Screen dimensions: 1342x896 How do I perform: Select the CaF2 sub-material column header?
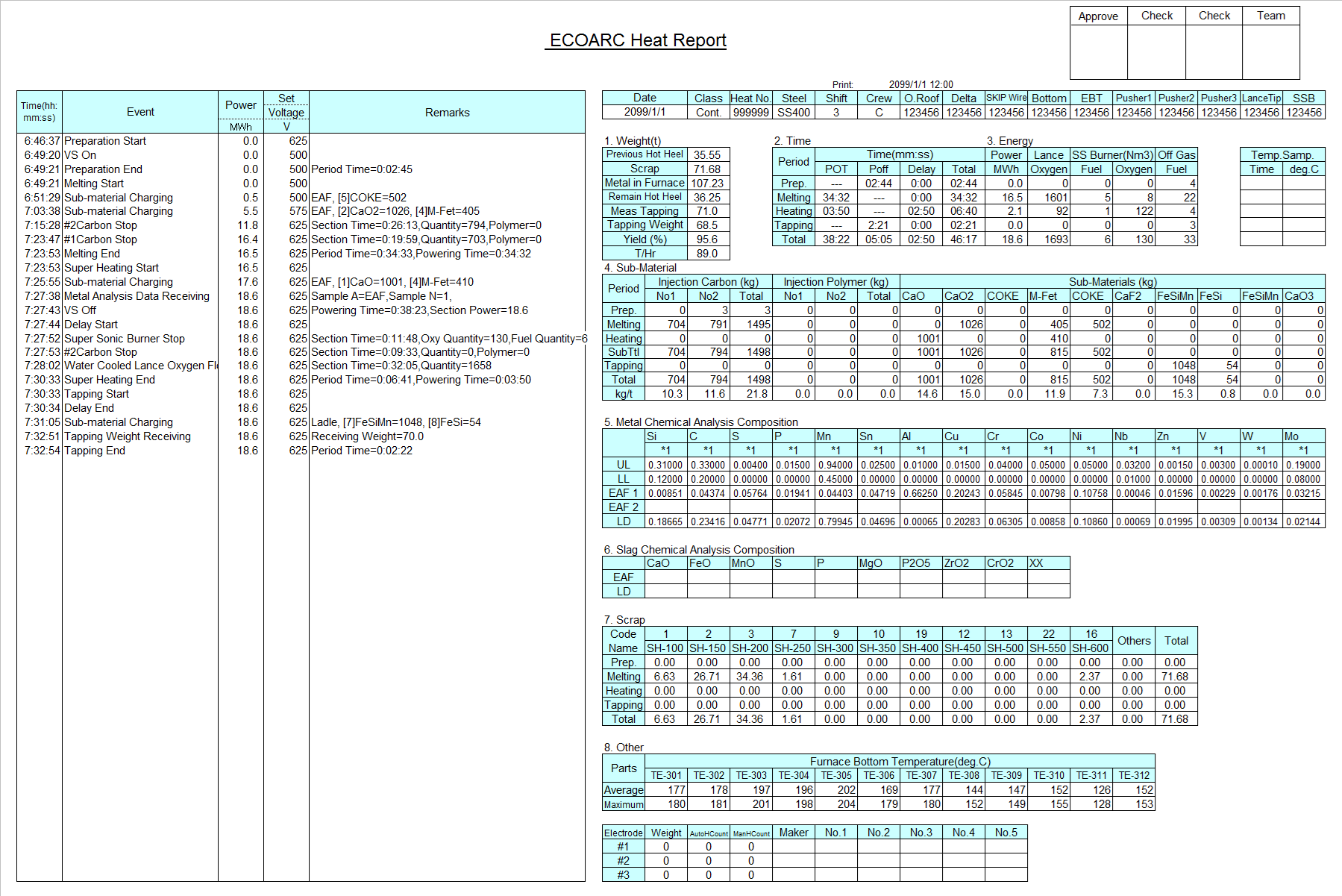[x=1134, y=295]
